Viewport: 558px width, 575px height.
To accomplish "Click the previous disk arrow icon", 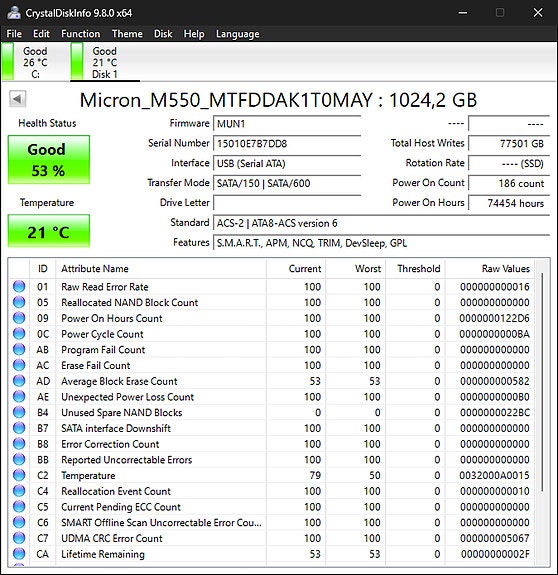I will coord(18,99).
